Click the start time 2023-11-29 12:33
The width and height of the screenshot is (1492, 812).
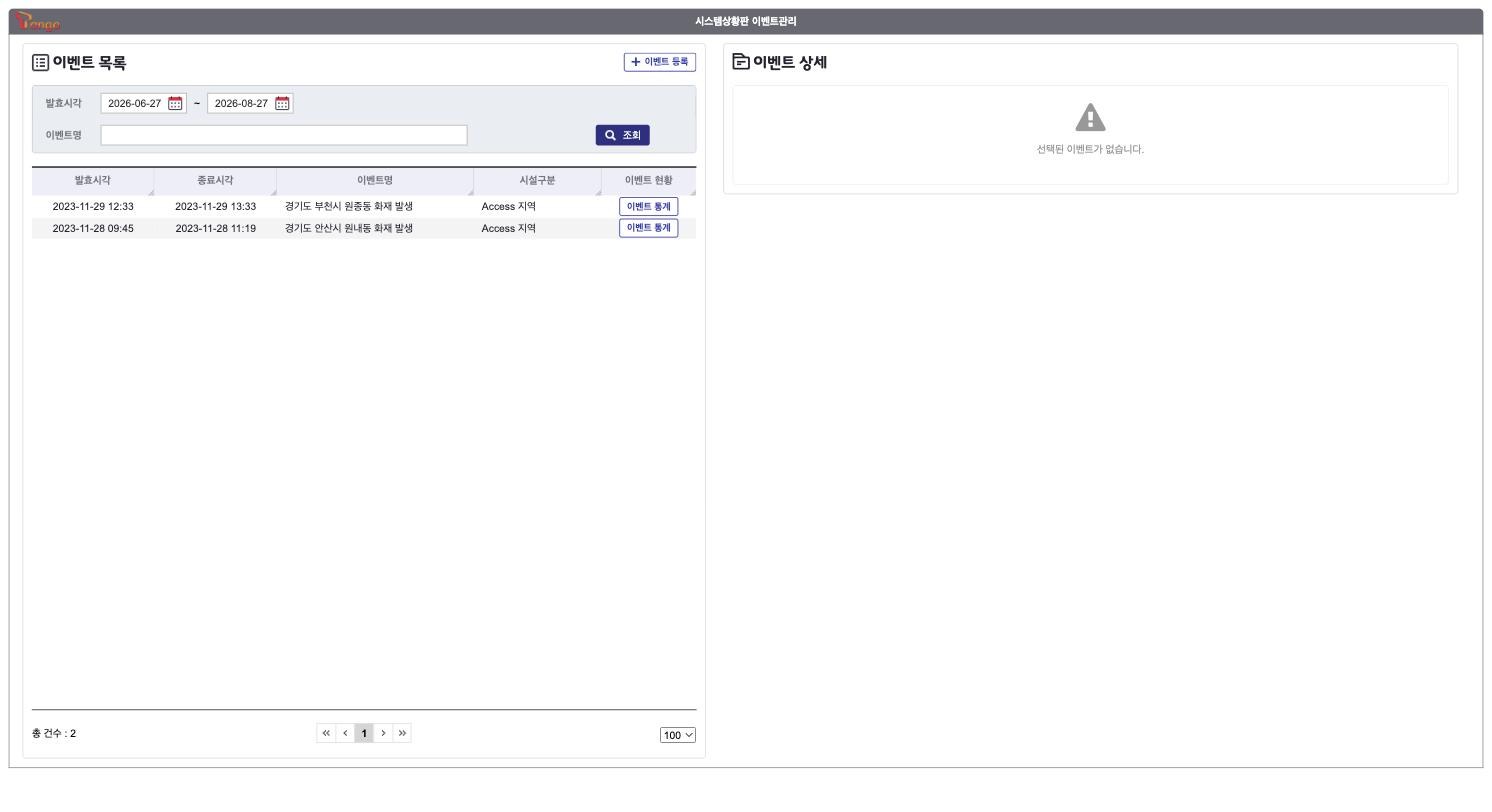(93, 207)
